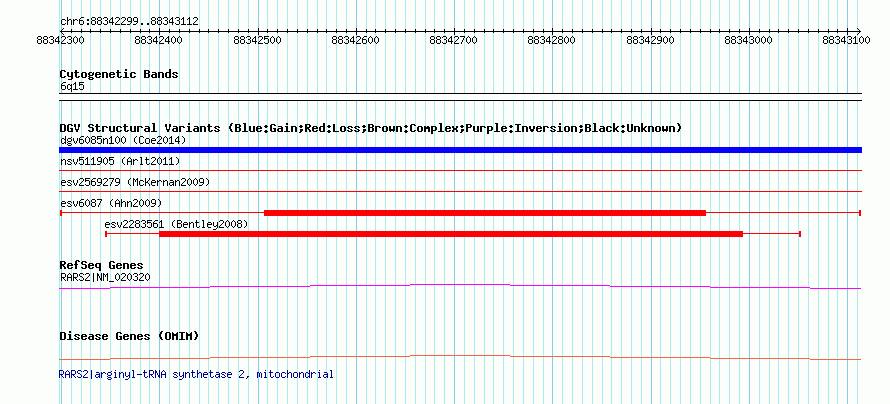Click ruler position 88343000

pos(749,40)
